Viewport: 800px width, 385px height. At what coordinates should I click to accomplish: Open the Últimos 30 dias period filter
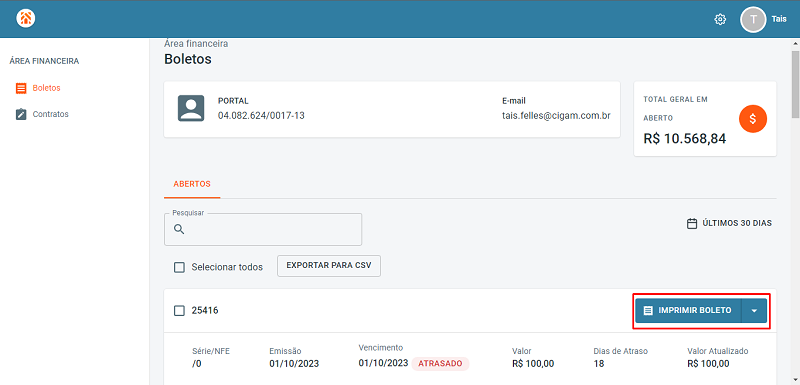(x=730, y=223)
